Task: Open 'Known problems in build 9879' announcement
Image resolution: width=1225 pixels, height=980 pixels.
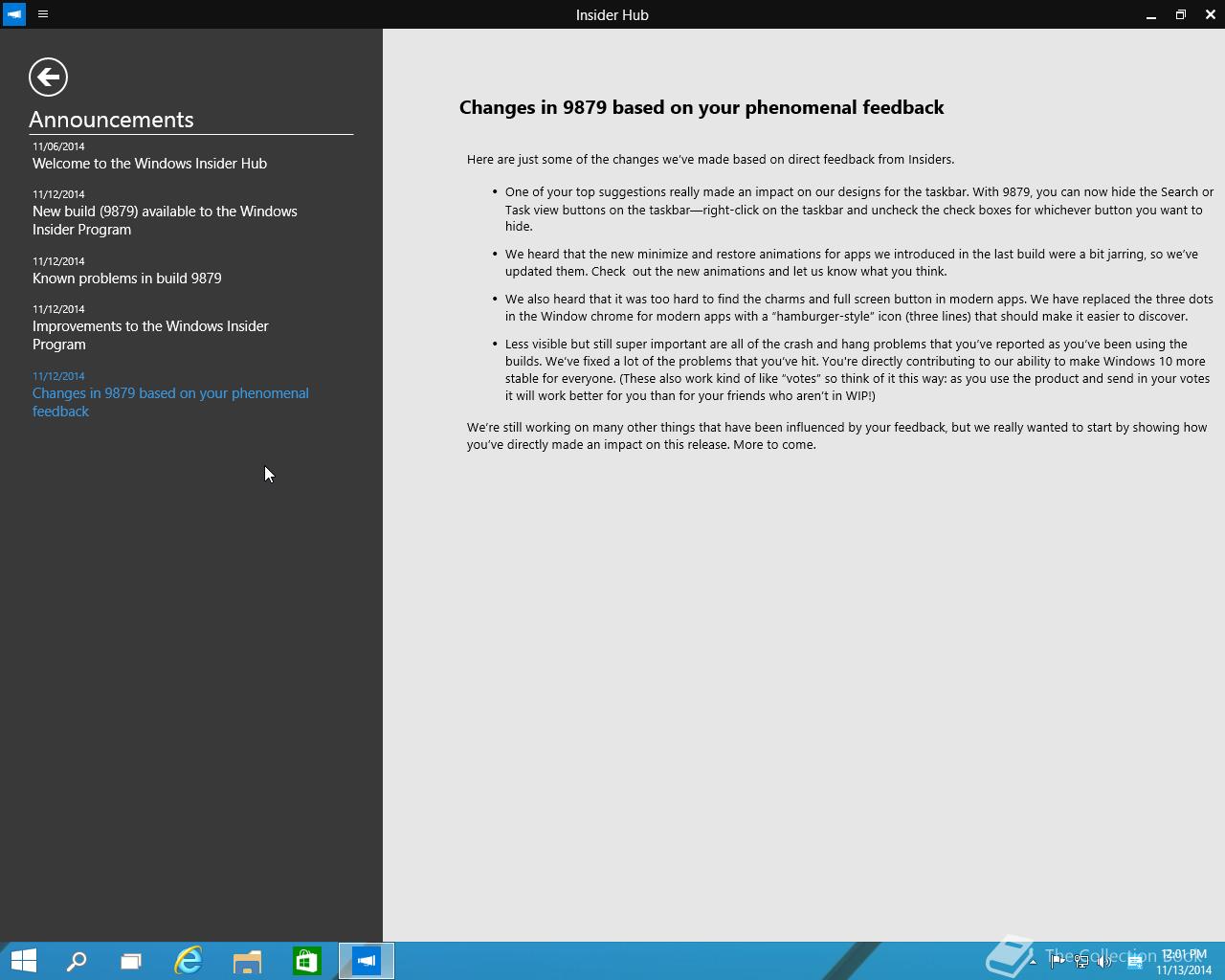Action: pyautogui.click(x=127, y=278)
